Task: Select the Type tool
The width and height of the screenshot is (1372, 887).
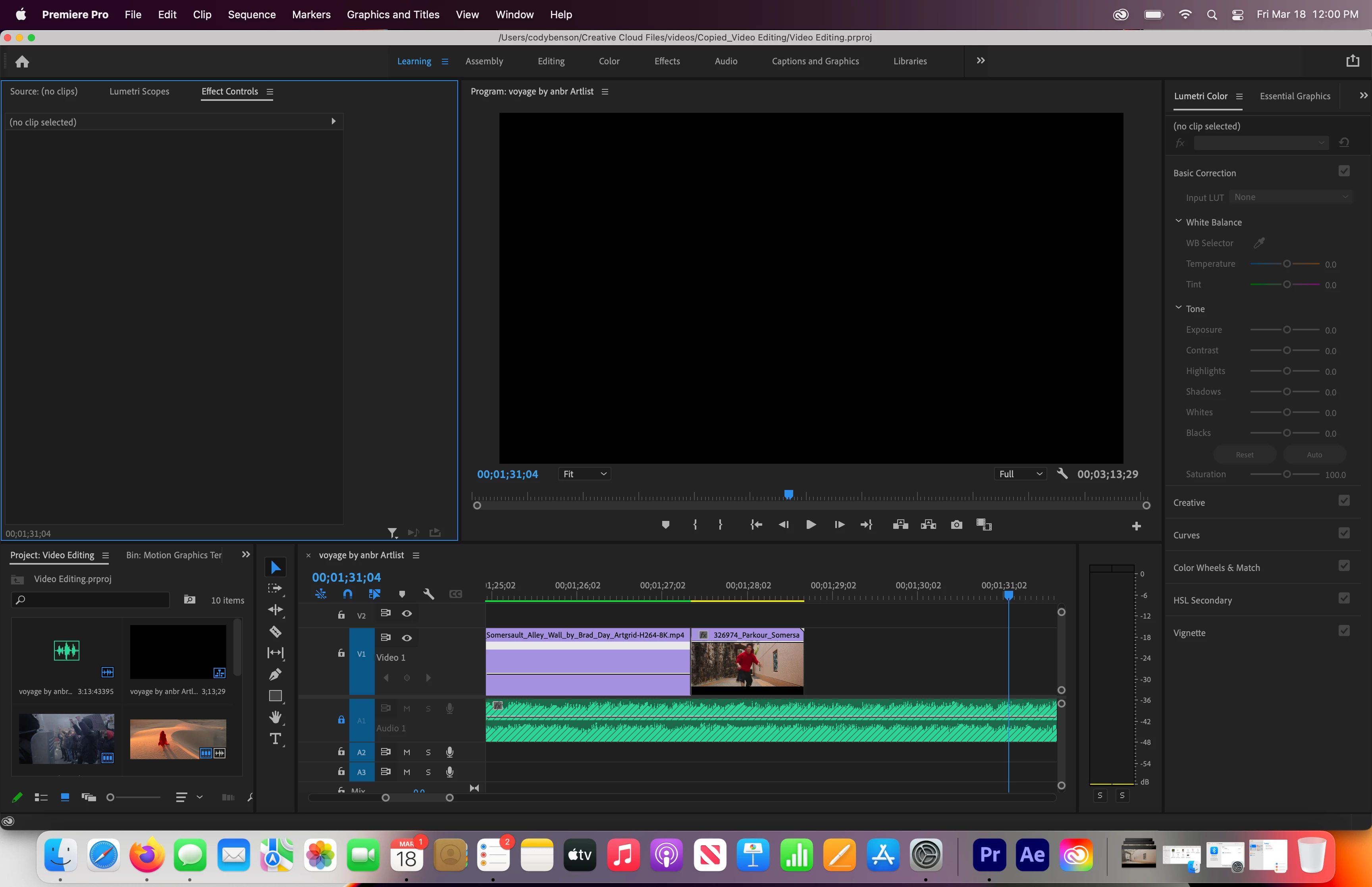Action: click(x=275, y=739)
